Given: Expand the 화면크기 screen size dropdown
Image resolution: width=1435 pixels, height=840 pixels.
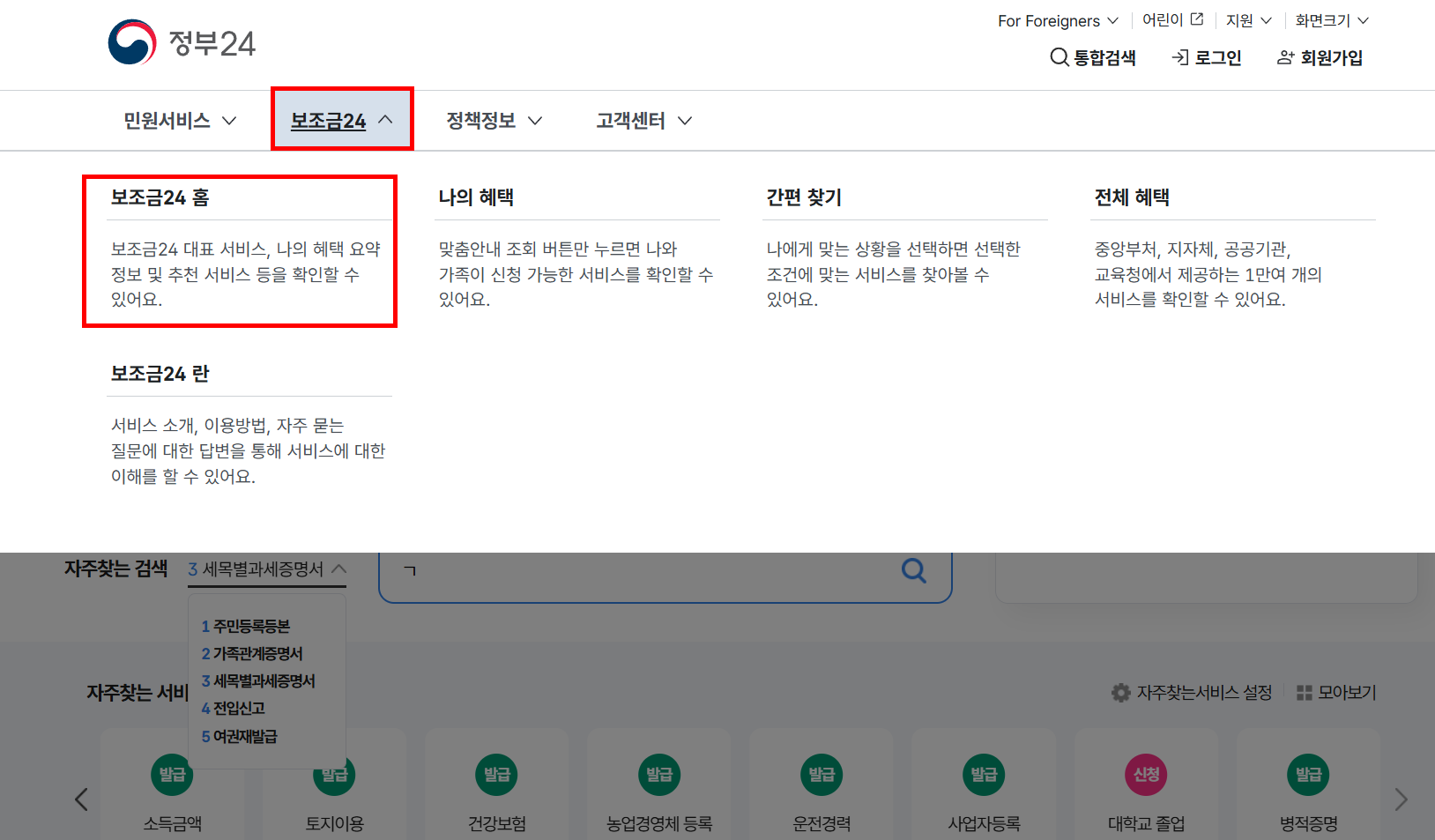Looking at the screenshot, I should click(x=1332, y=20).
